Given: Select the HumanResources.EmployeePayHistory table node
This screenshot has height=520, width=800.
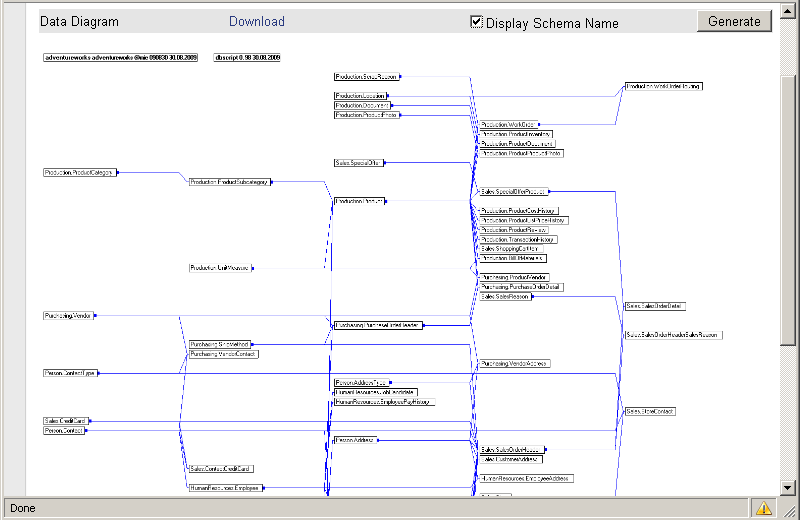Looking at the screenshot, I should point(384,402).
